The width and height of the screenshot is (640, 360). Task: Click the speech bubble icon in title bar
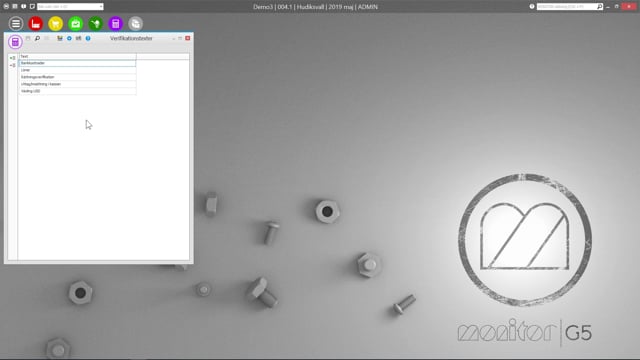24,7
